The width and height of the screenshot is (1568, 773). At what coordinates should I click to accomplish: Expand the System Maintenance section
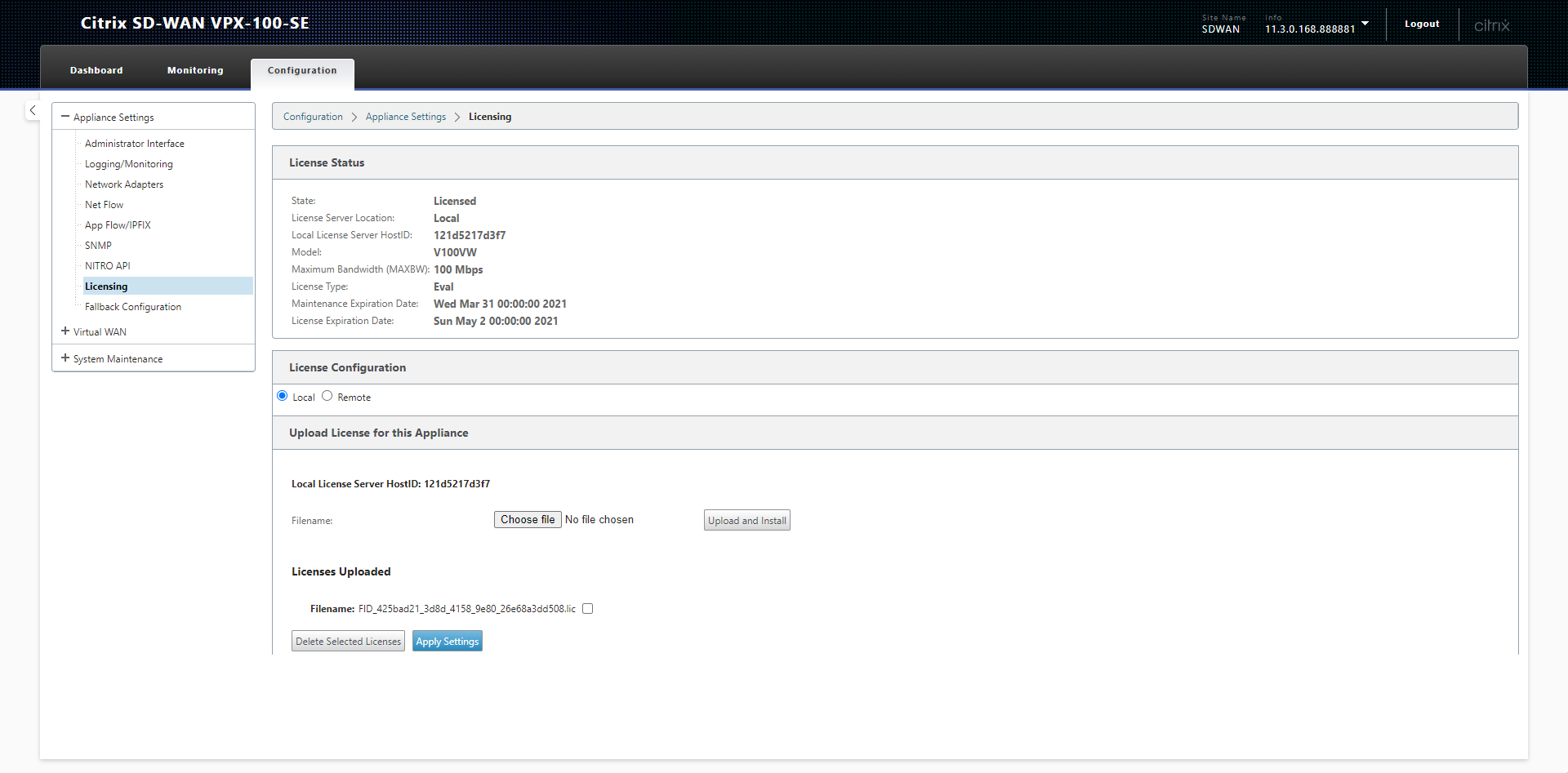point(65,358)
